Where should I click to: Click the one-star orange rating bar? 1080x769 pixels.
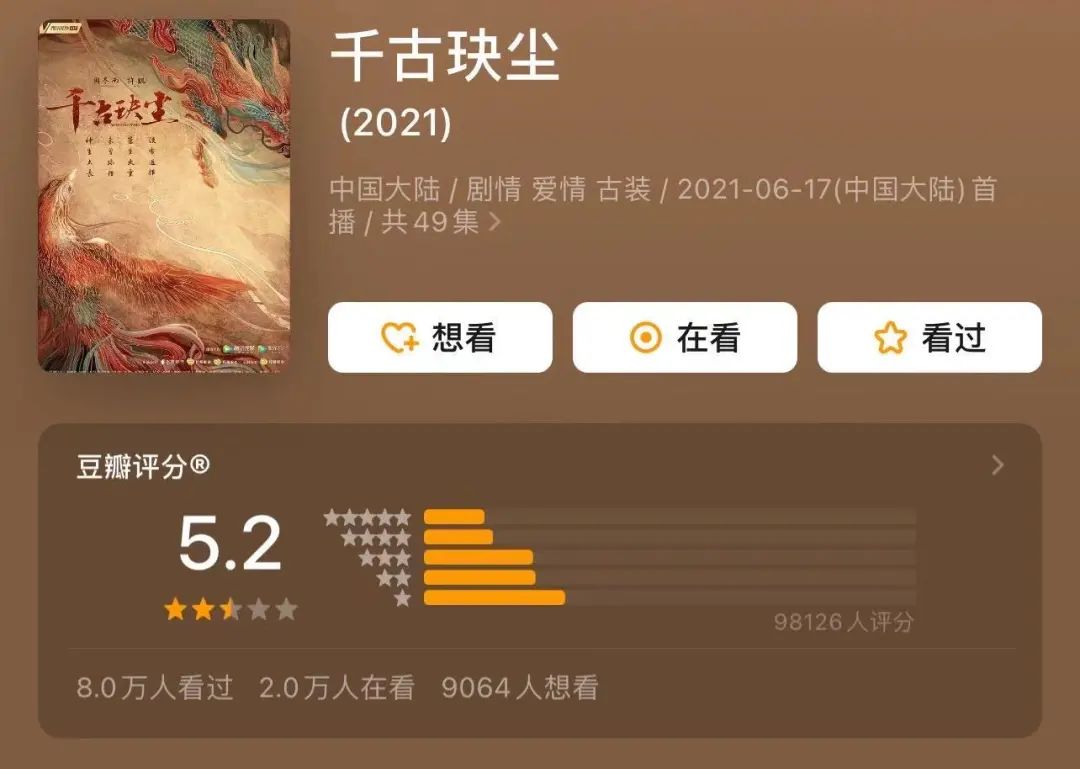click(494, 597)
